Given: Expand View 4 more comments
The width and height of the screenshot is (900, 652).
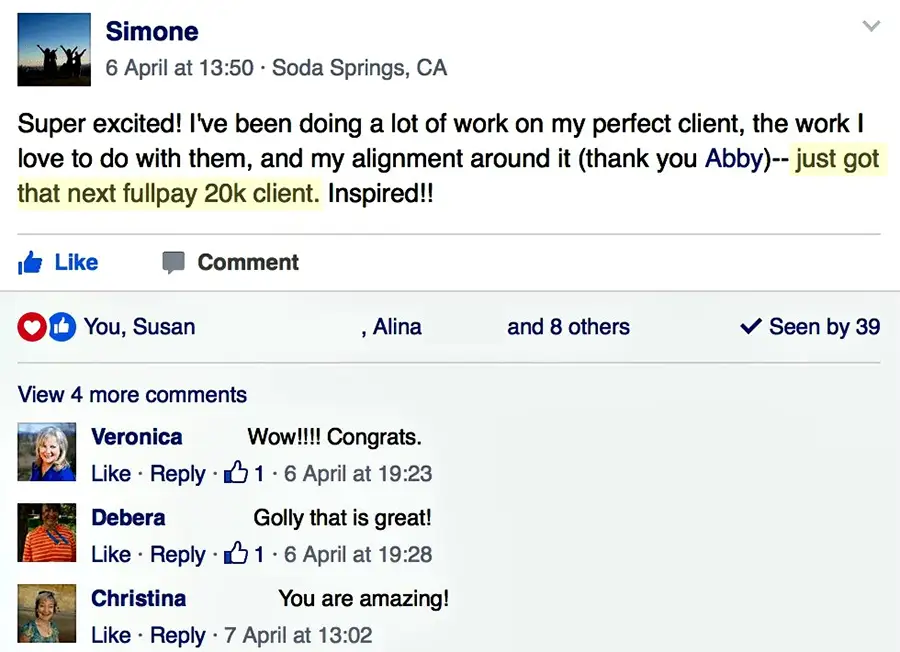Looking at the screenshot, I should (132, 394).
